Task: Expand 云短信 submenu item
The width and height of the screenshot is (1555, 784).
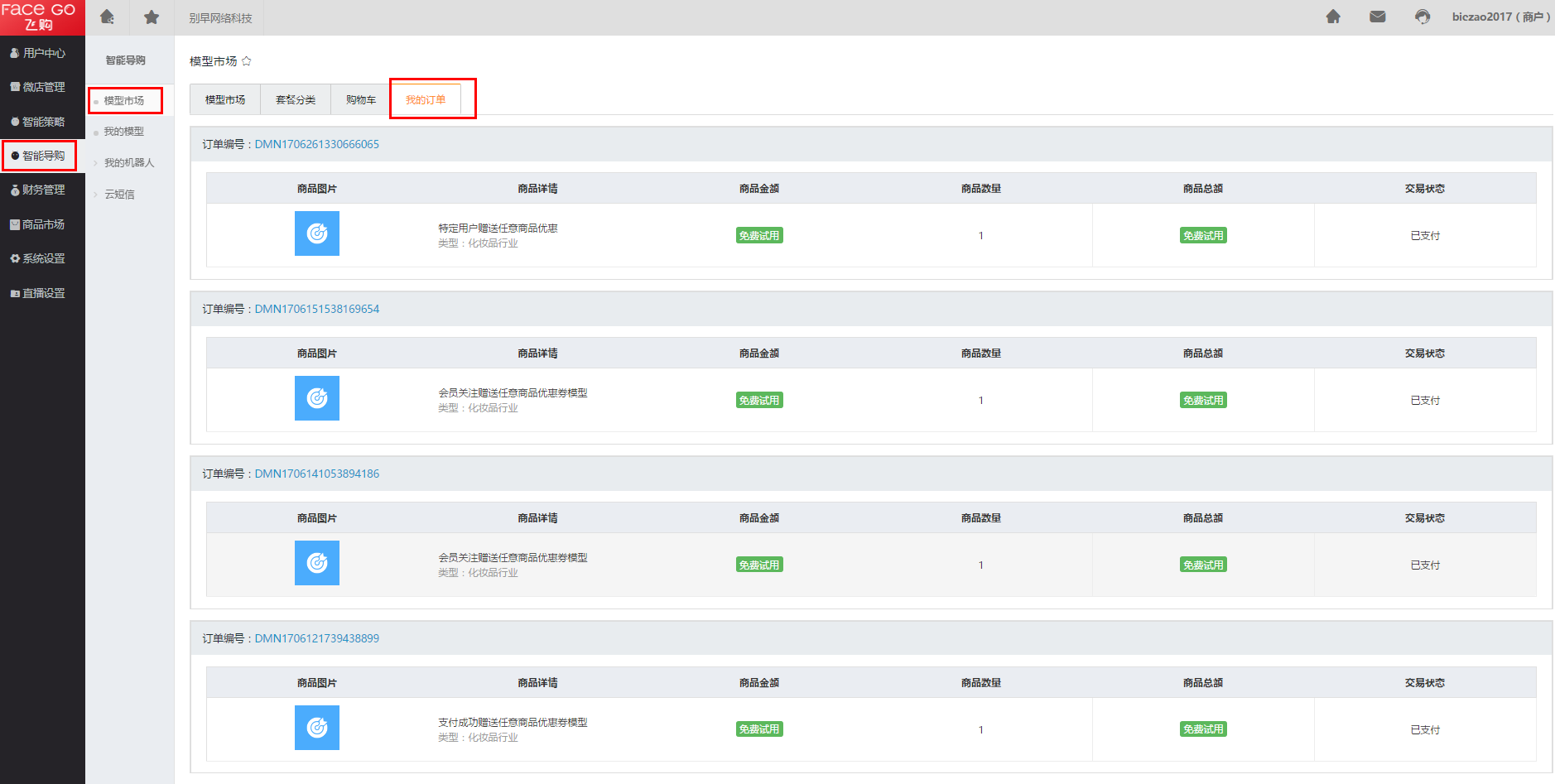Action: [x=119, y=195]
